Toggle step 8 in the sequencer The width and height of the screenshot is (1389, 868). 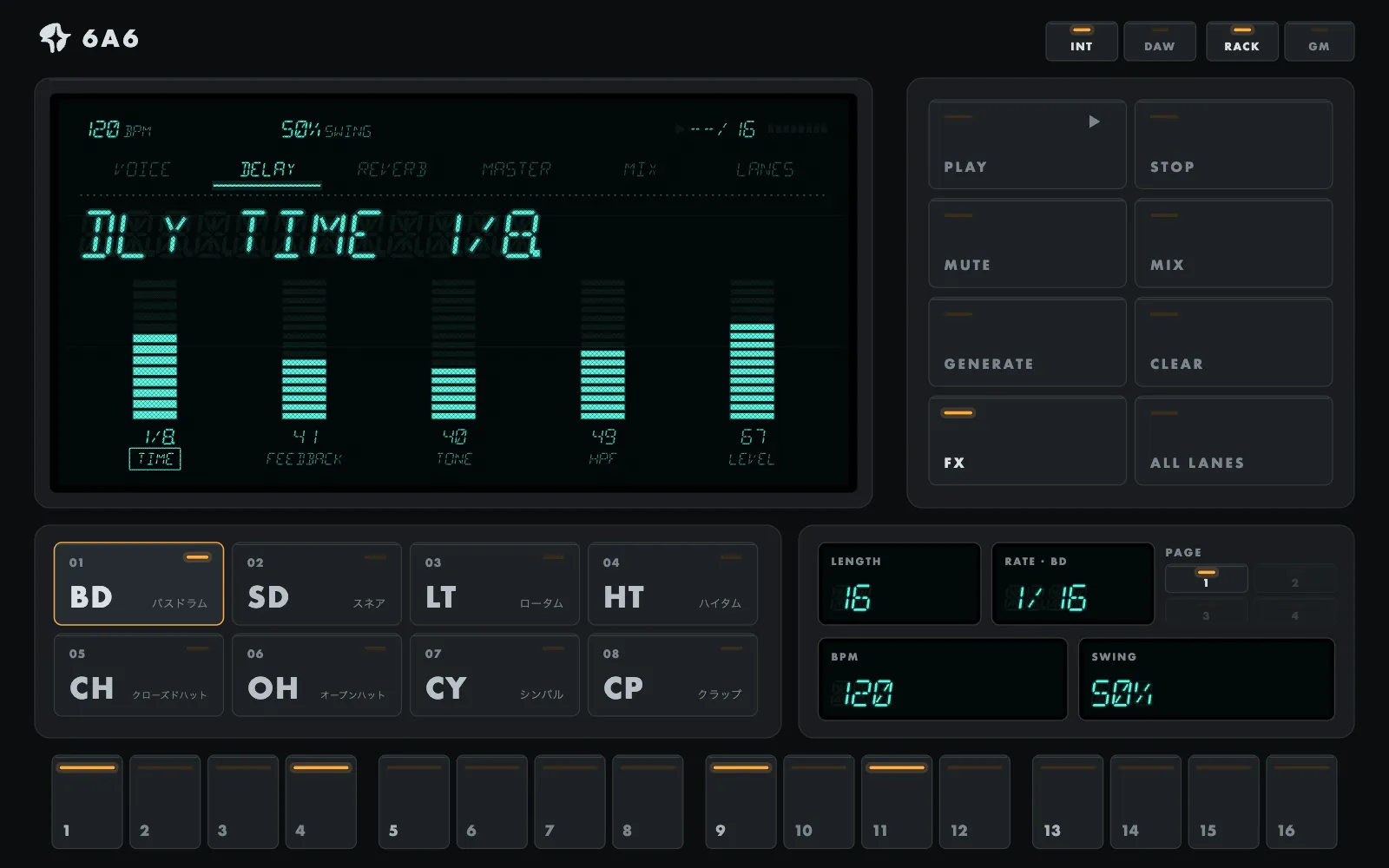tap(648, 802)
